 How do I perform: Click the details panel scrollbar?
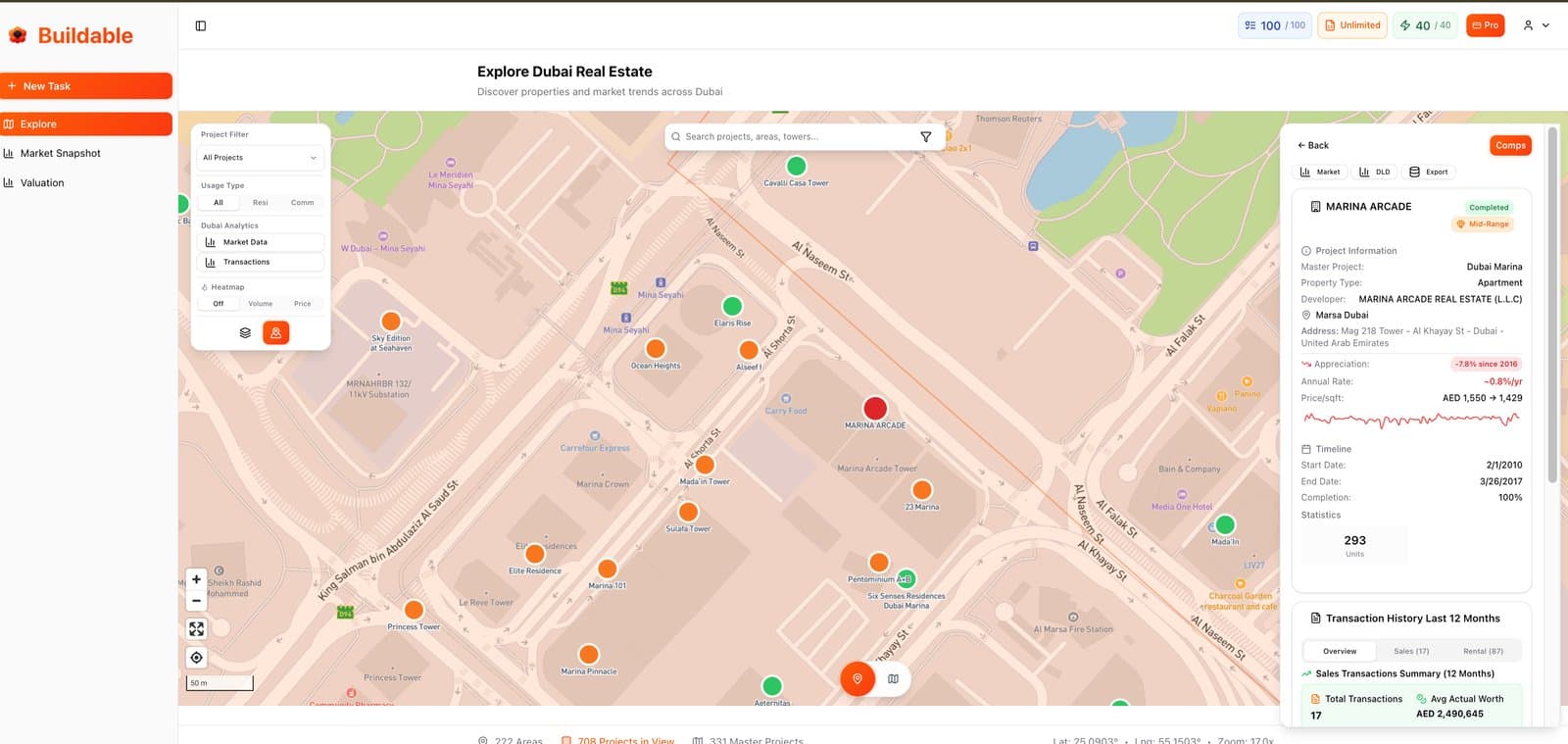[x=1552, y=304]
